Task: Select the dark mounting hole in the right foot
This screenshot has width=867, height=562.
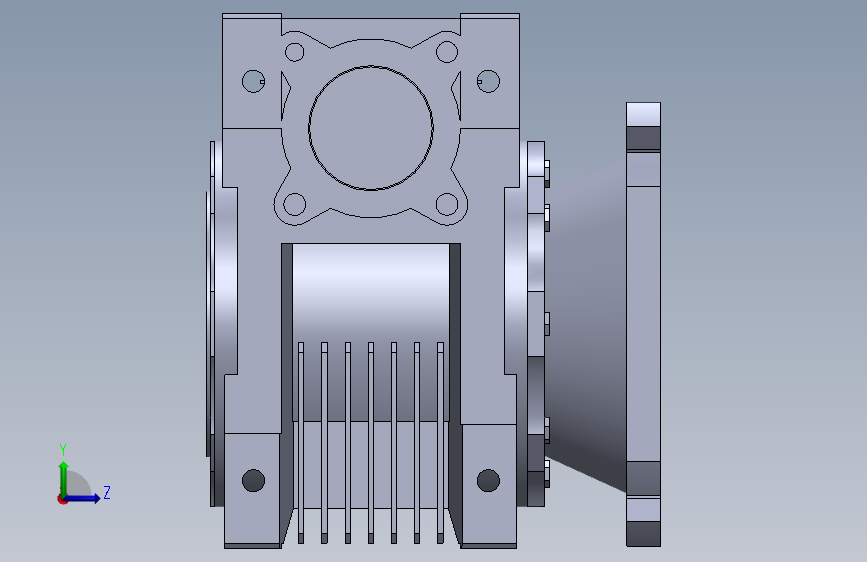Action: 488,480
